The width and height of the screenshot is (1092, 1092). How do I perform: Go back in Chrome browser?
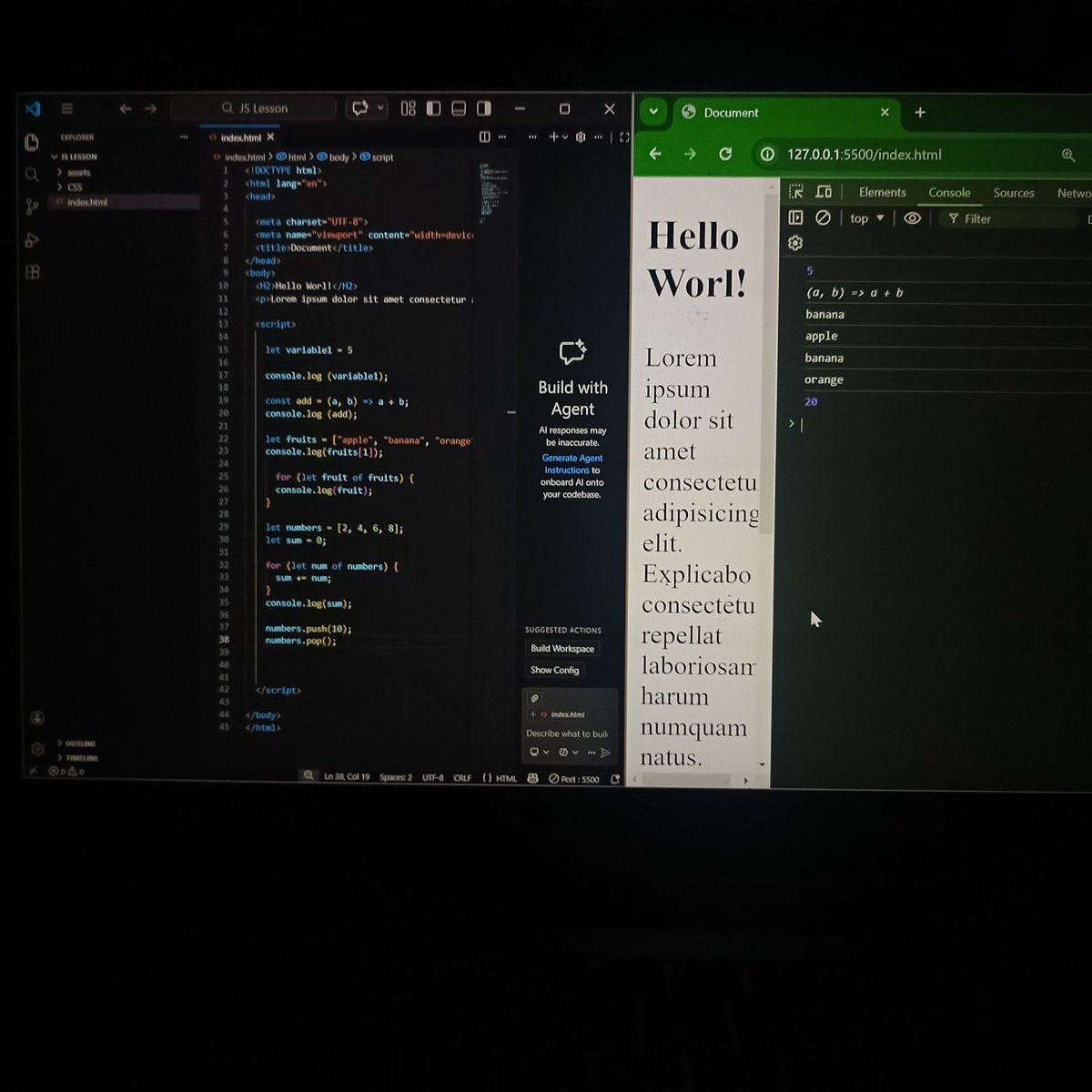coord(655,154)
